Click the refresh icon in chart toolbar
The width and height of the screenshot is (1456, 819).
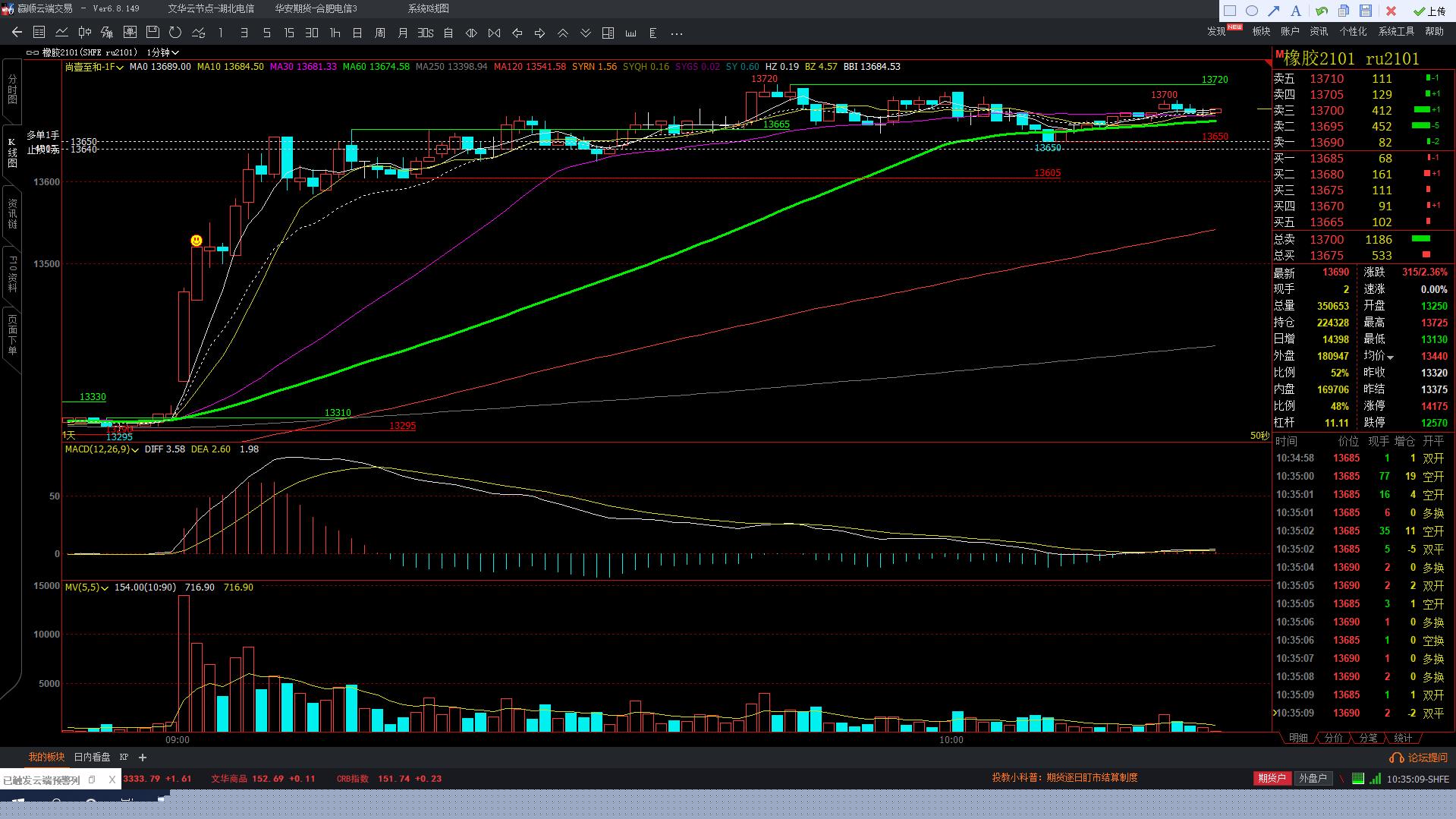pyautogui.click(x=175, y=33)
